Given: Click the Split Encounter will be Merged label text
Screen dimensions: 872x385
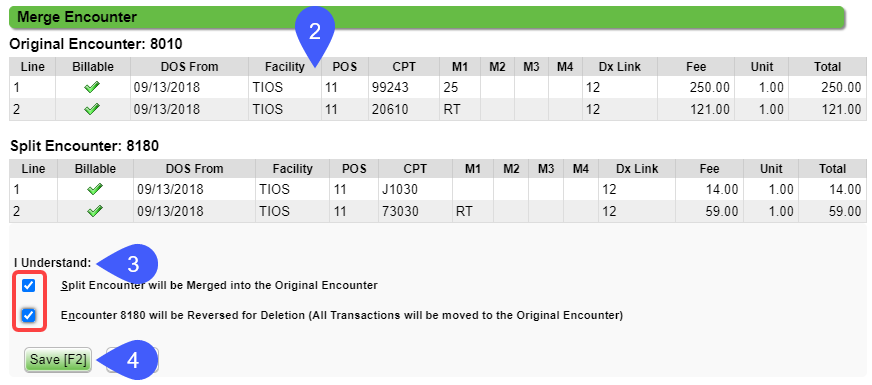Looking at the screenshot, I should 219,286.
